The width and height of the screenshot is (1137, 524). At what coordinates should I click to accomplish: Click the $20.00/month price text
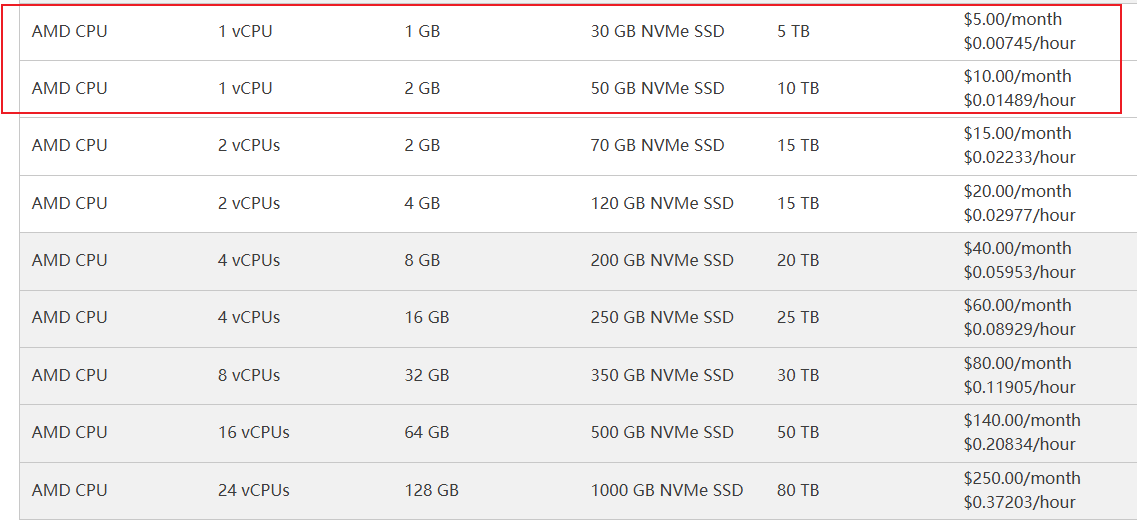pos(1017,191)
